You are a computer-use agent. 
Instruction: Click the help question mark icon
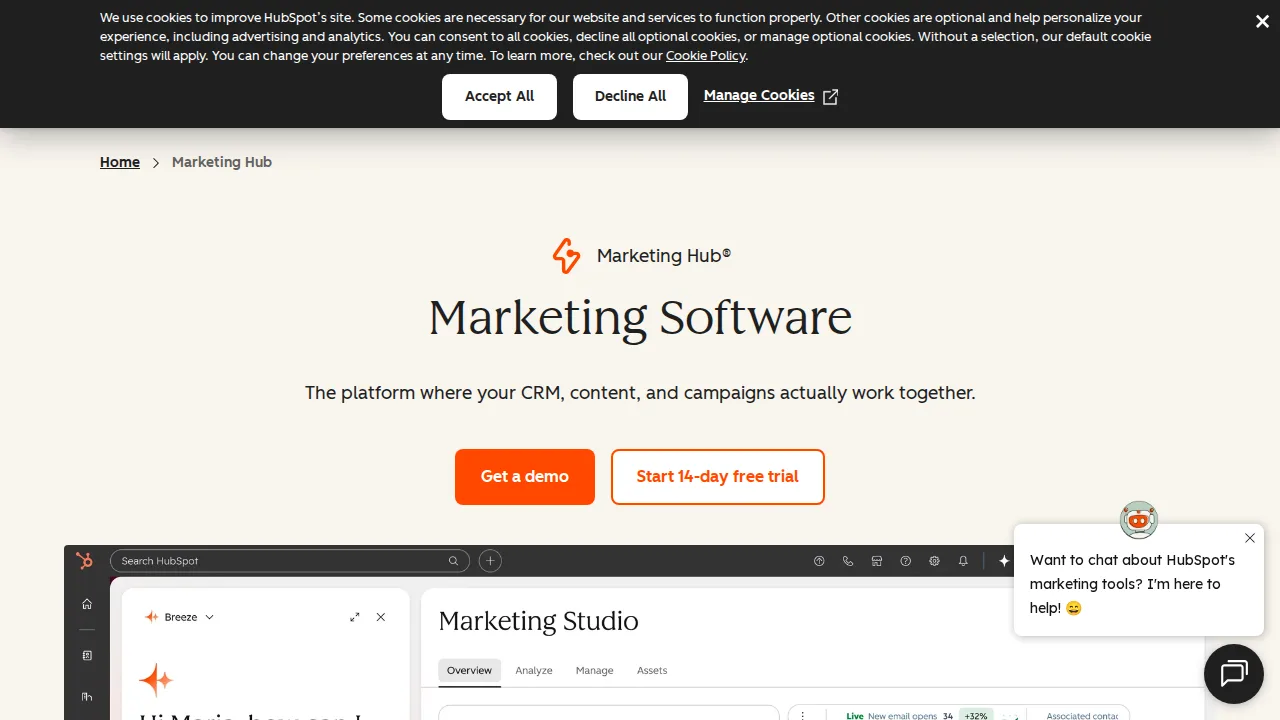pos(906,561)
